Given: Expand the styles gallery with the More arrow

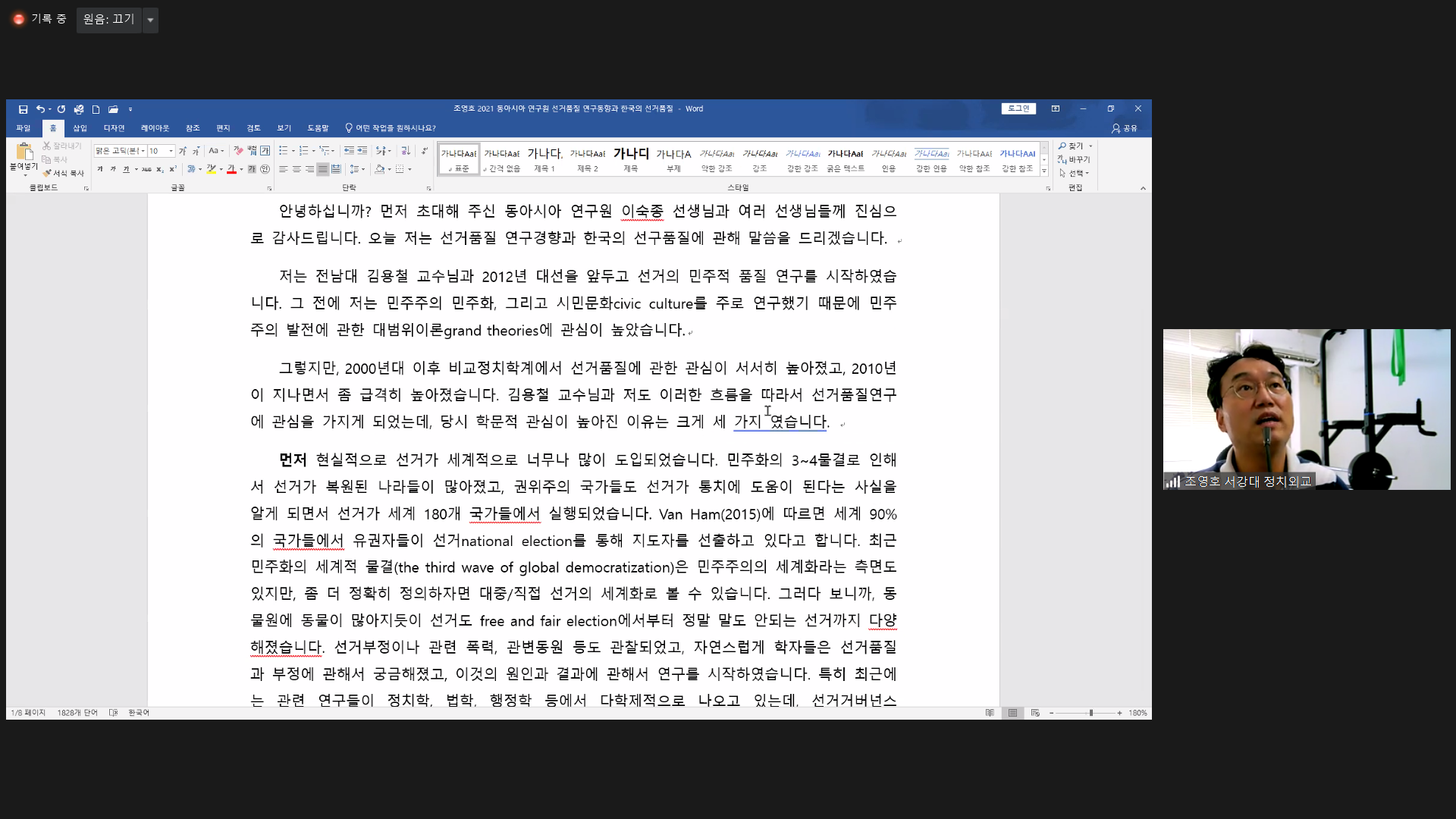Looking at the screenshot, I should coord(1044,171).
